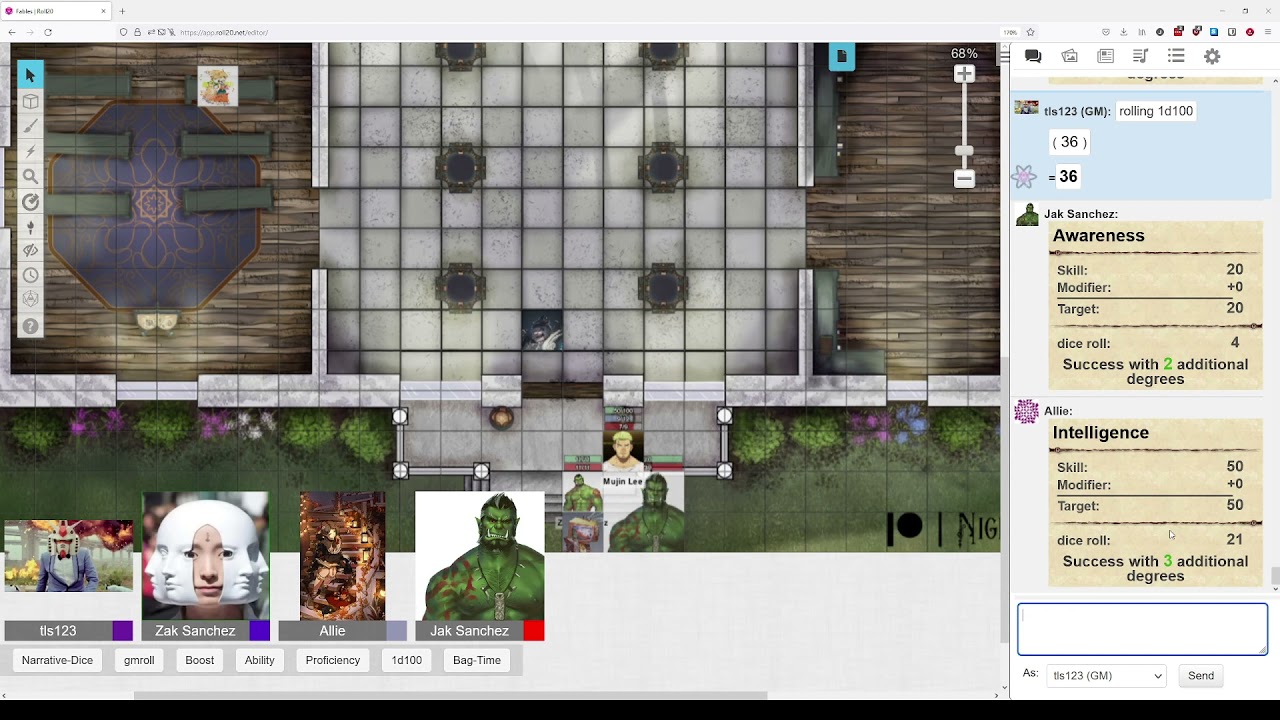1280x720 pixels.
Task: Click tls123 player avatar
Action: pyautogui.click(x=68, y=556)
